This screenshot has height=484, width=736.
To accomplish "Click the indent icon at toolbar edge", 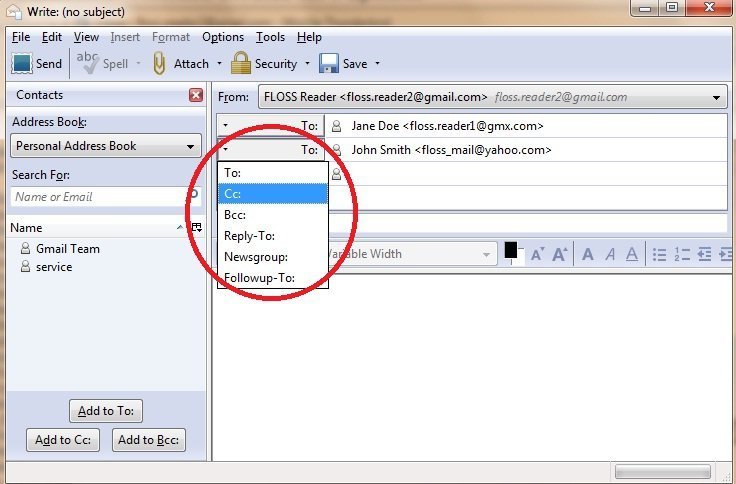I will pos(726,254).
